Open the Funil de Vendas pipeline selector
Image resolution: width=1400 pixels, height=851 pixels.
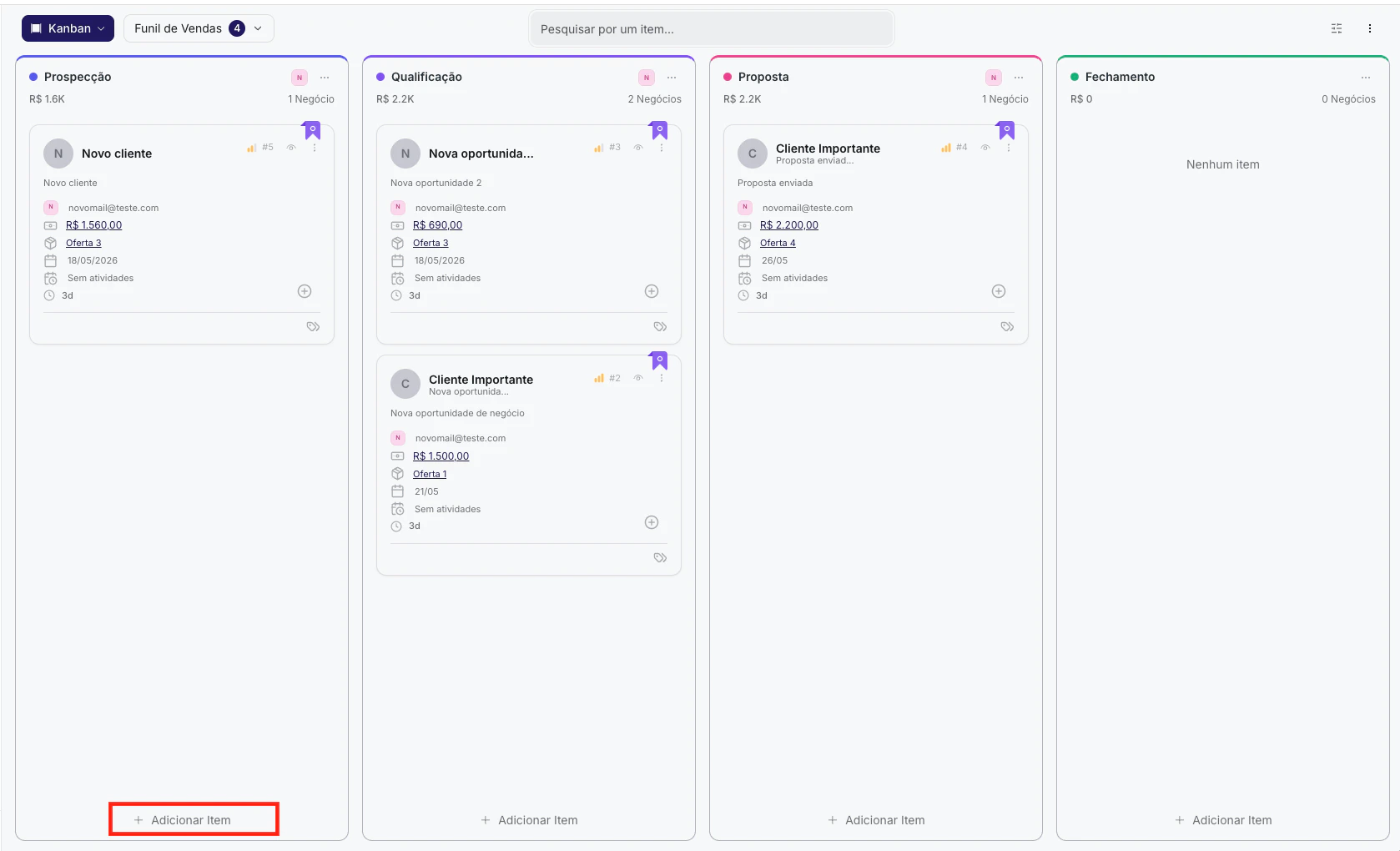[199, 28]
